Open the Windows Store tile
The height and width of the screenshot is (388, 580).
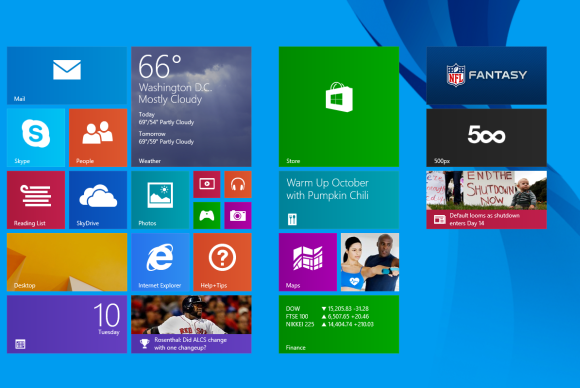click(339, 107)
